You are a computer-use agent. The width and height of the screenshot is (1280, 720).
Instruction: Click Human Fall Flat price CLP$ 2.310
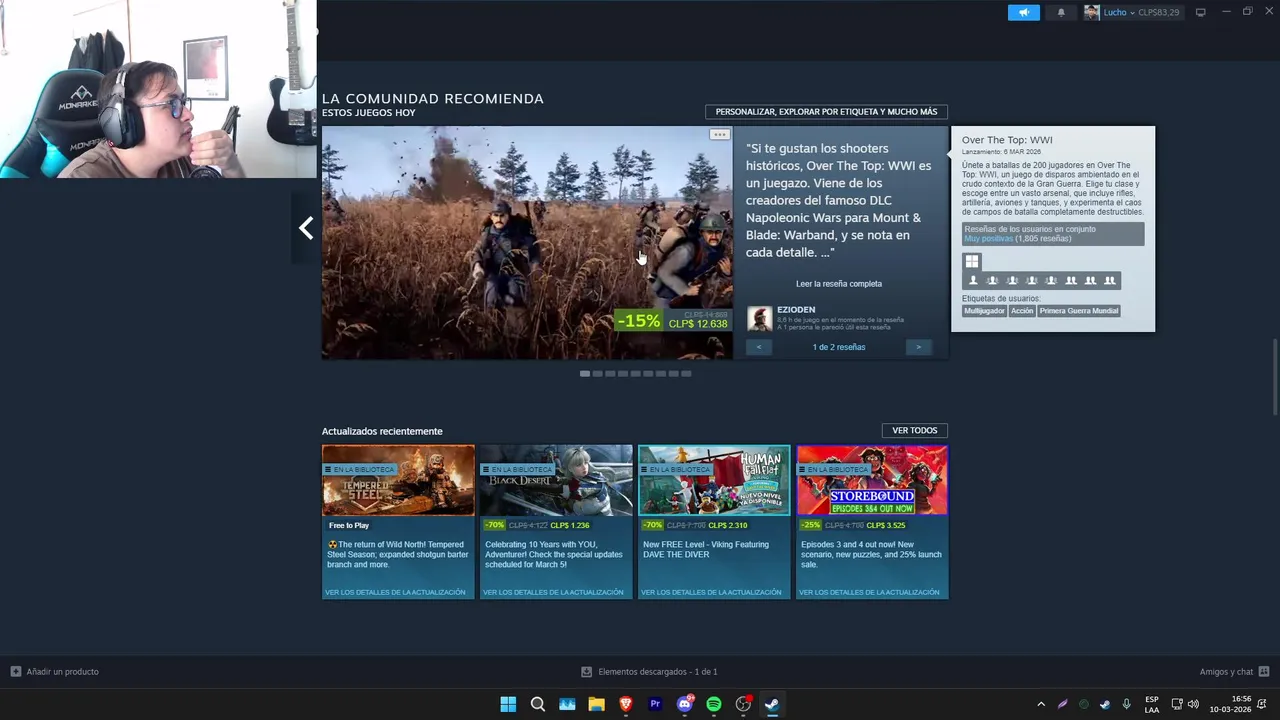click(x=728, y=525)
